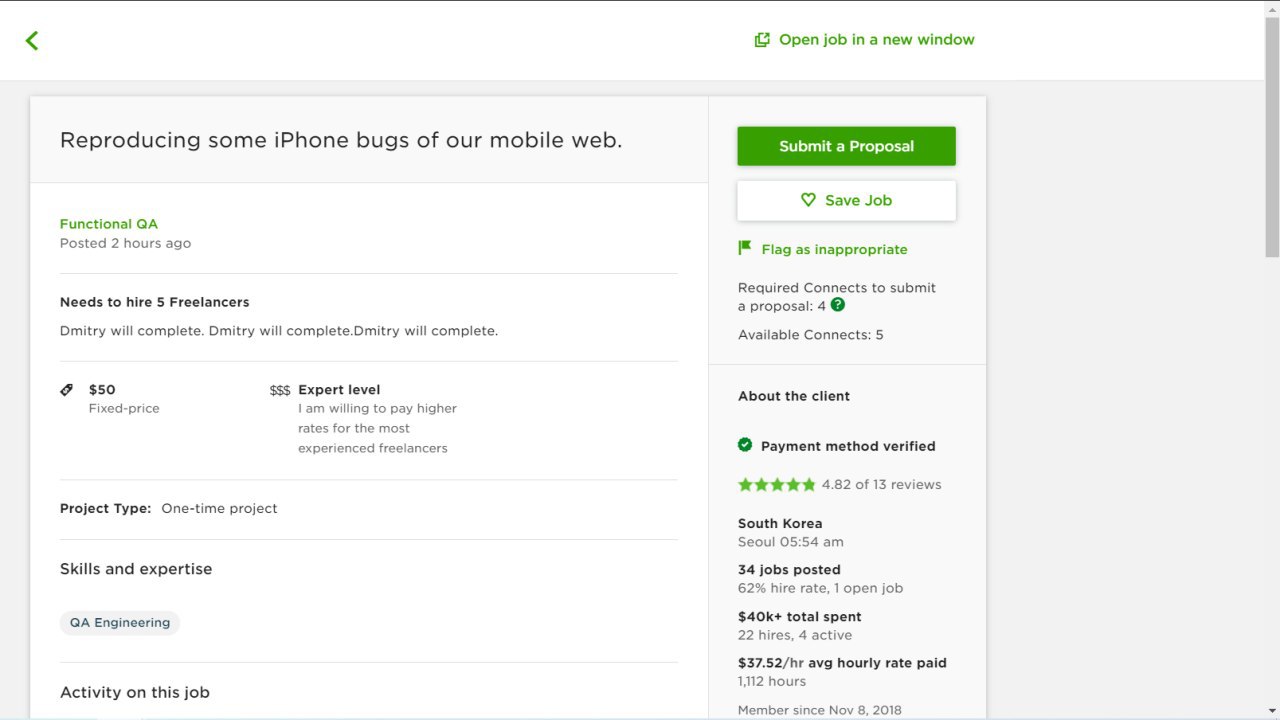The image size is (1280, 720).
Task: Click the 4.82 of 13 reviews text
Action: coord(881,485)
